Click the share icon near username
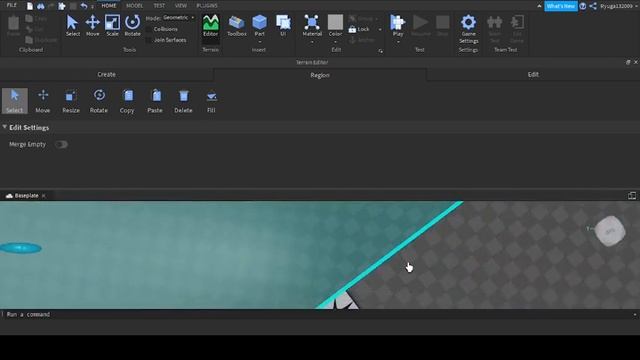The height and width of the screenshot is (360, 640). pyautogui.click(x=593, y=6)
